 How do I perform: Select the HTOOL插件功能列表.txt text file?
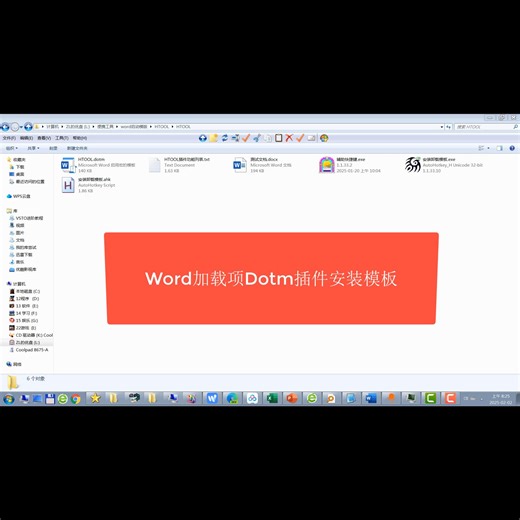(179, 165)
